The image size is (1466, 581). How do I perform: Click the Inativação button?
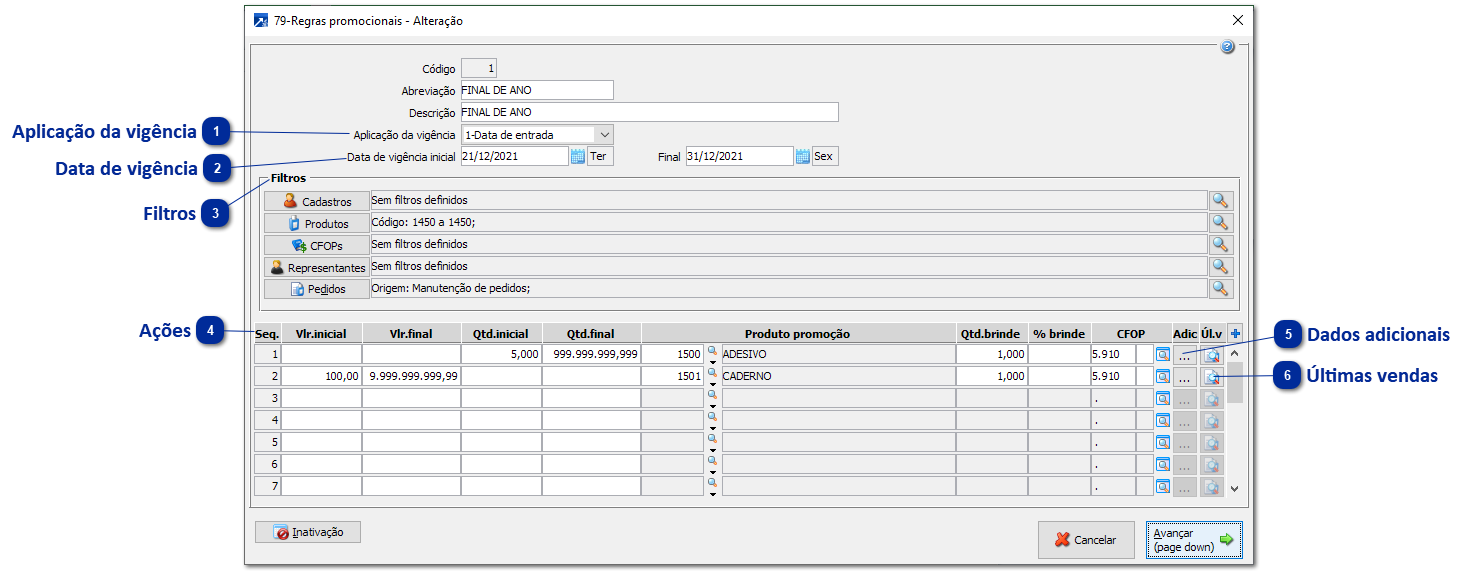click(x=308, y=532)
